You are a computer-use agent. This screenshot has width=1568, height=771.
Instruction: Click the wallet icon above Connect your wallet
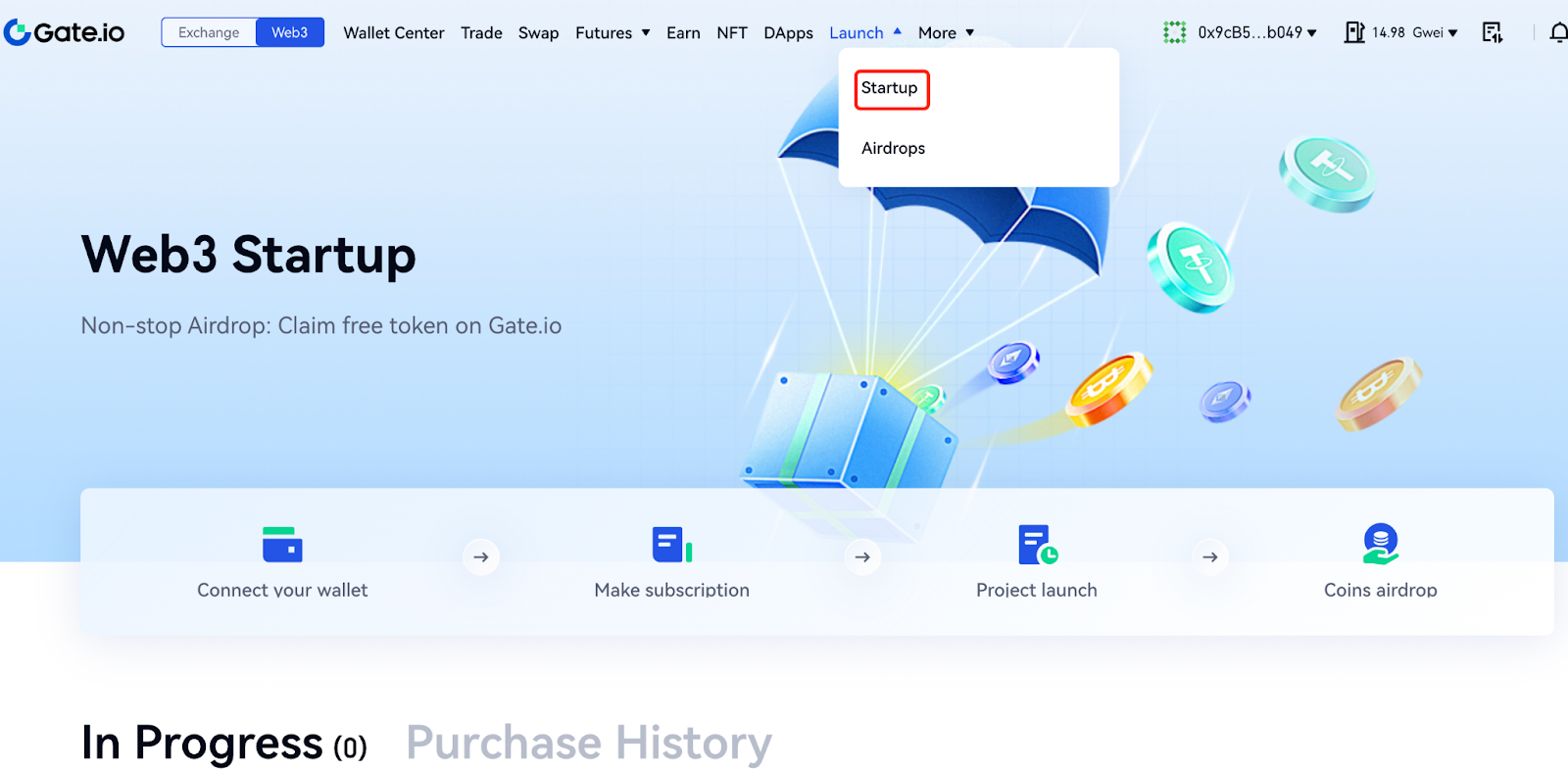click(282, 545)
